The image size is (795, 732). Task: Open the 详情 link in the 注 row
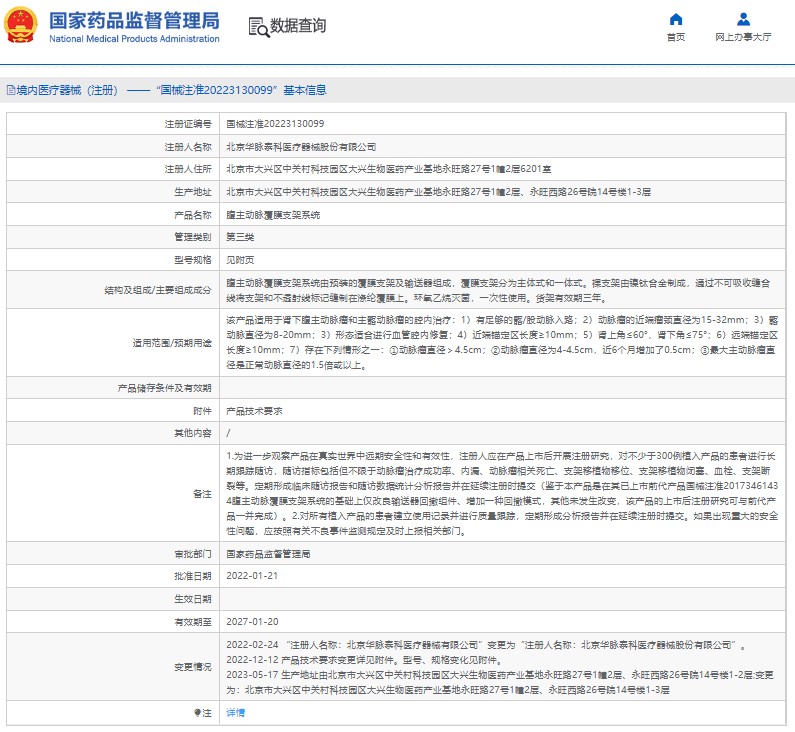point(236,713)
